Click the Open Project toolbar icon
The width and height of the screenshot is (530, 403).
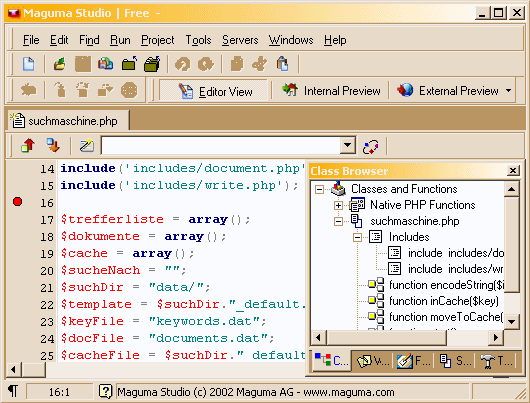click(x=129, y=64)
